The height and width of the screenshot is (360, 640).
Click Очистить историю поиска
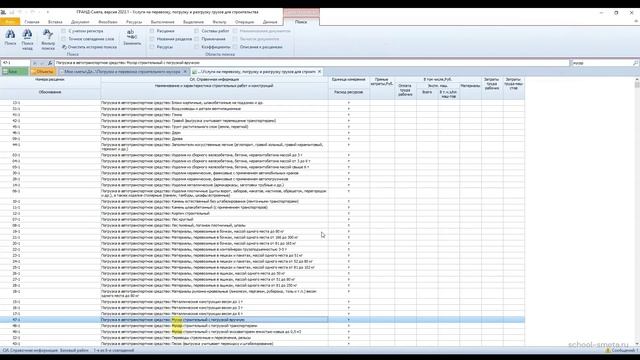89,47
